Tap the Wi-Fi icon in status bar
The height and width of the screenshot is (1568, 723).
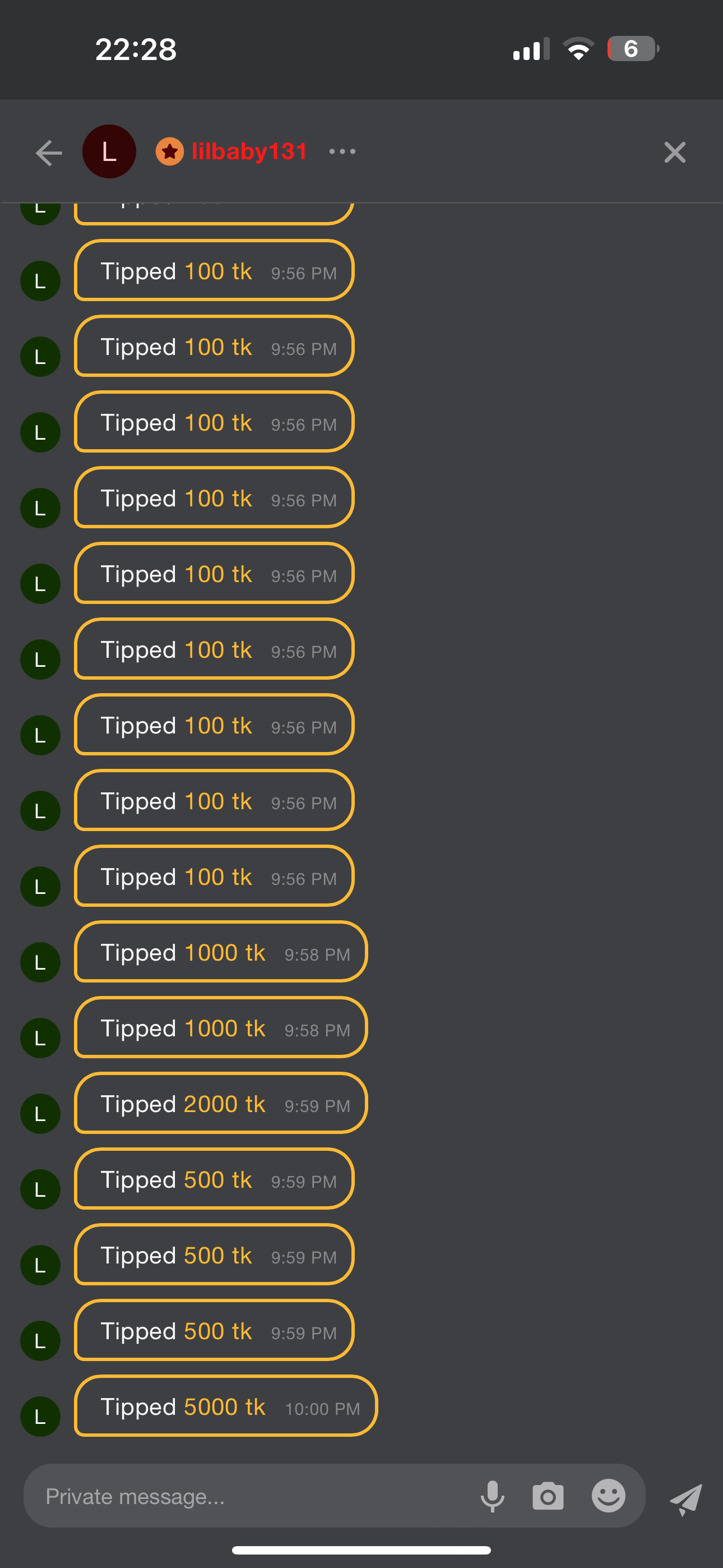578,49
